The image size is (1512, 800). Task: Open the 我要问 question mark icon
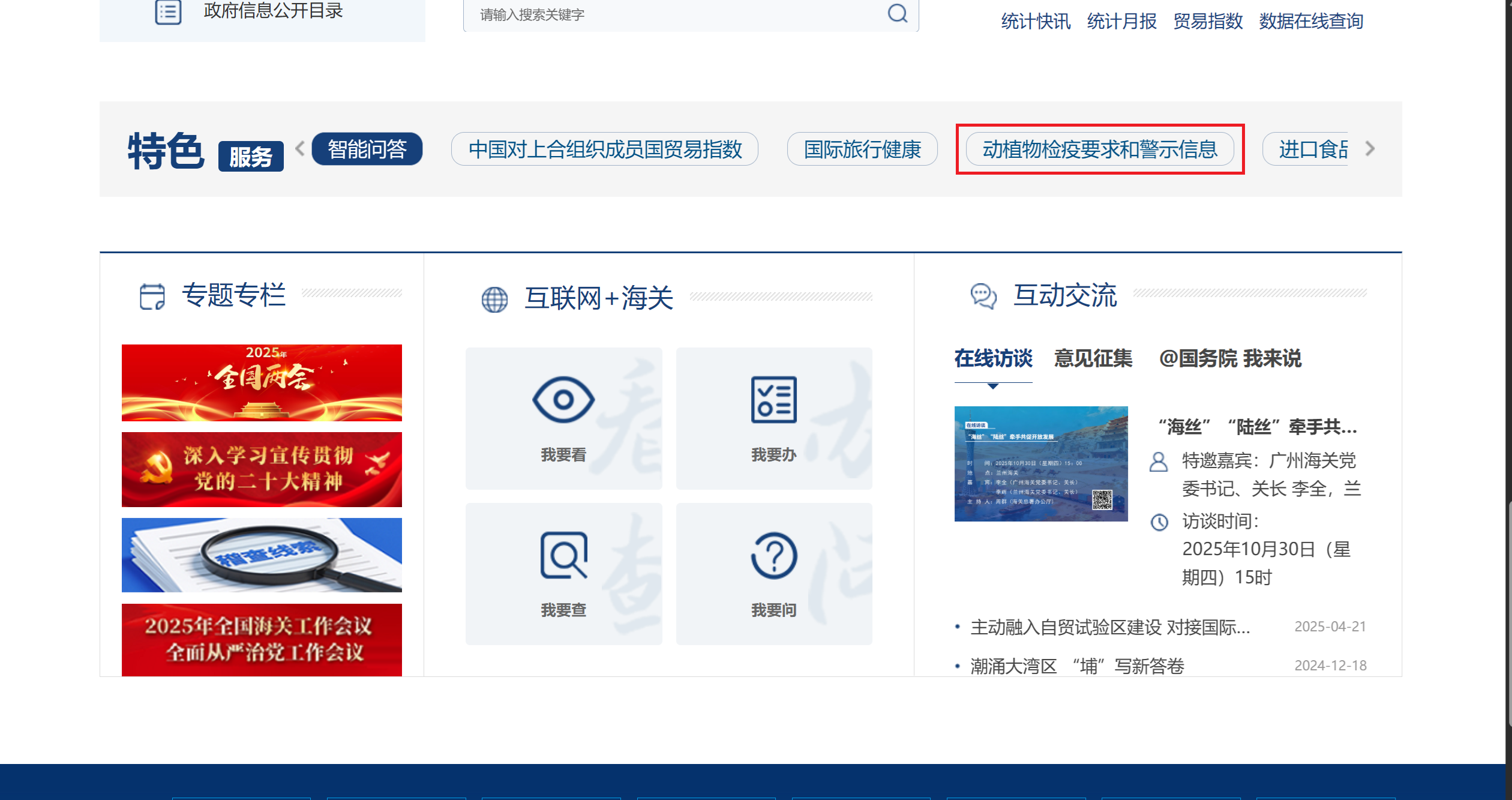coord(773,555)
